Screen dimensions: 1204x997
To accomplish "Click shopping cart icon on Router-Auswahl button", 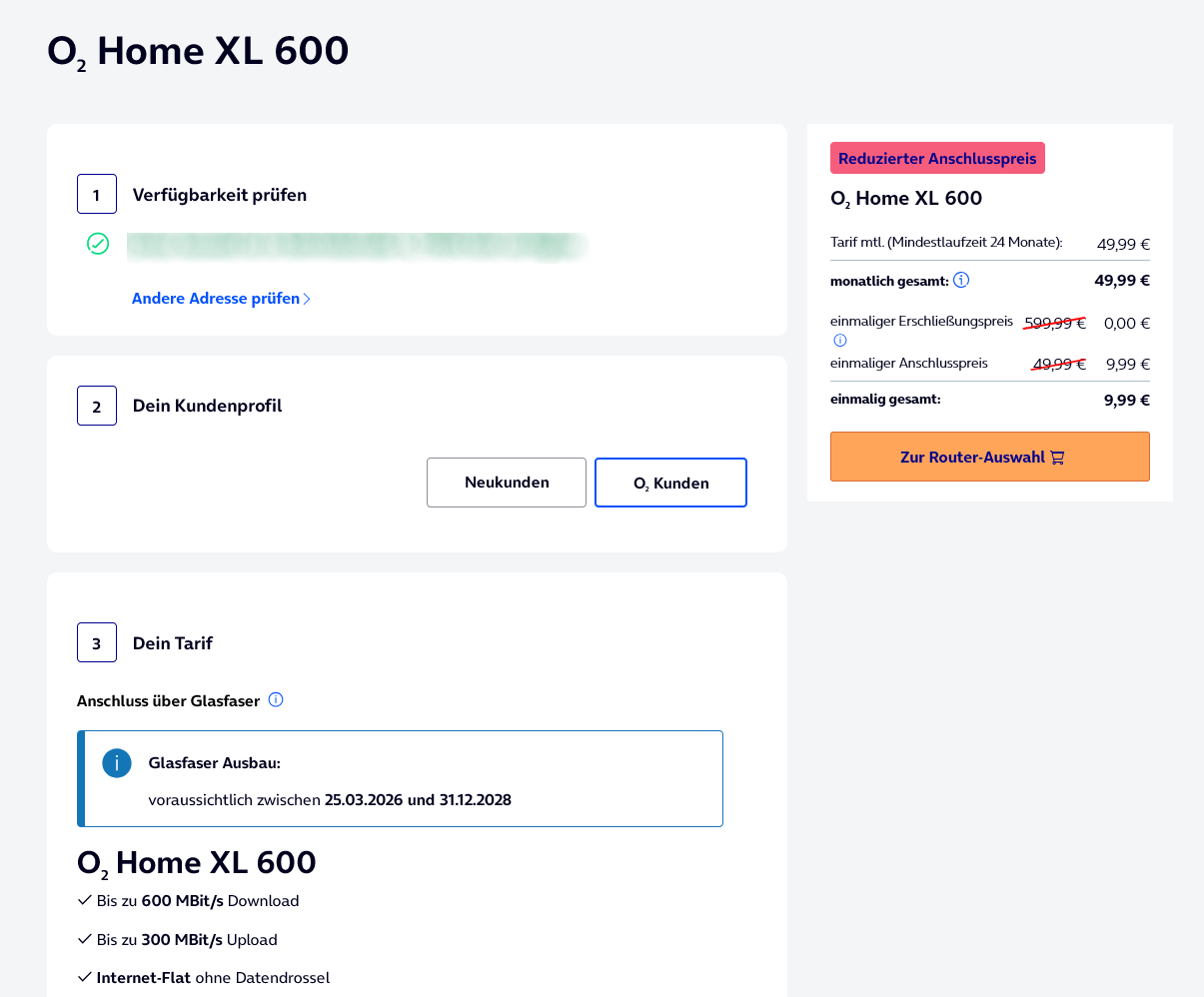I will pyautogui.click(x=1057, y=458).
